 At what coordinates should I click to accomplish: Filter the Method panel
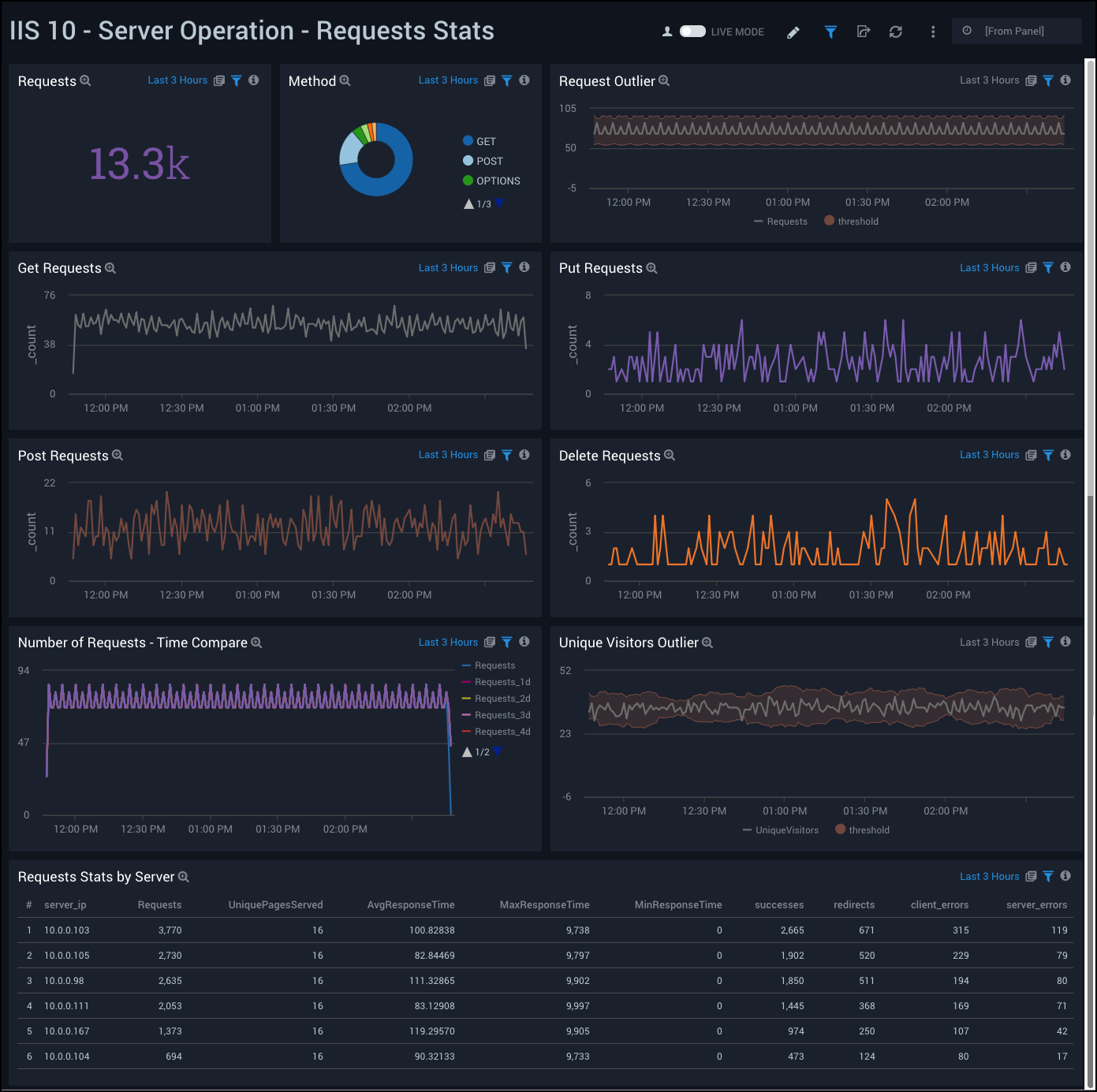click(x=507, y=80)
